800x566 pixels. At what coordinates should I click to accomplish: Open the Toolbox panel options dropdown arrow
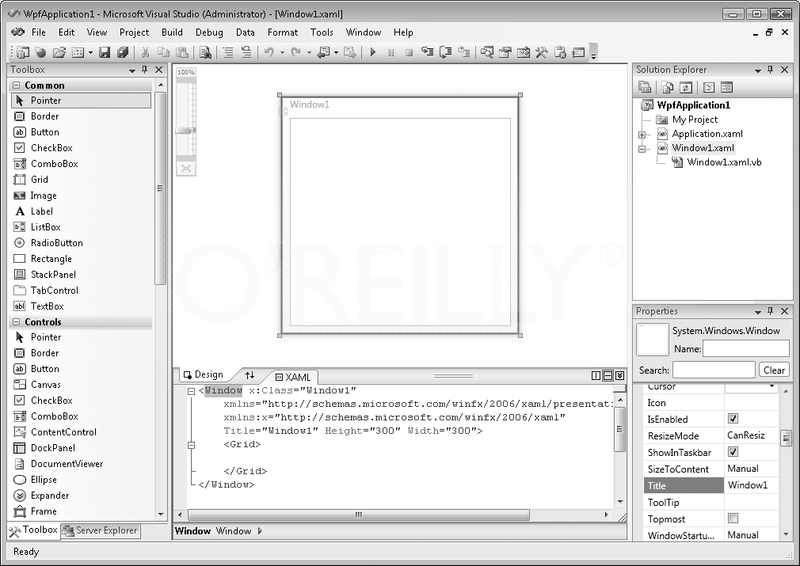[132, 70]
